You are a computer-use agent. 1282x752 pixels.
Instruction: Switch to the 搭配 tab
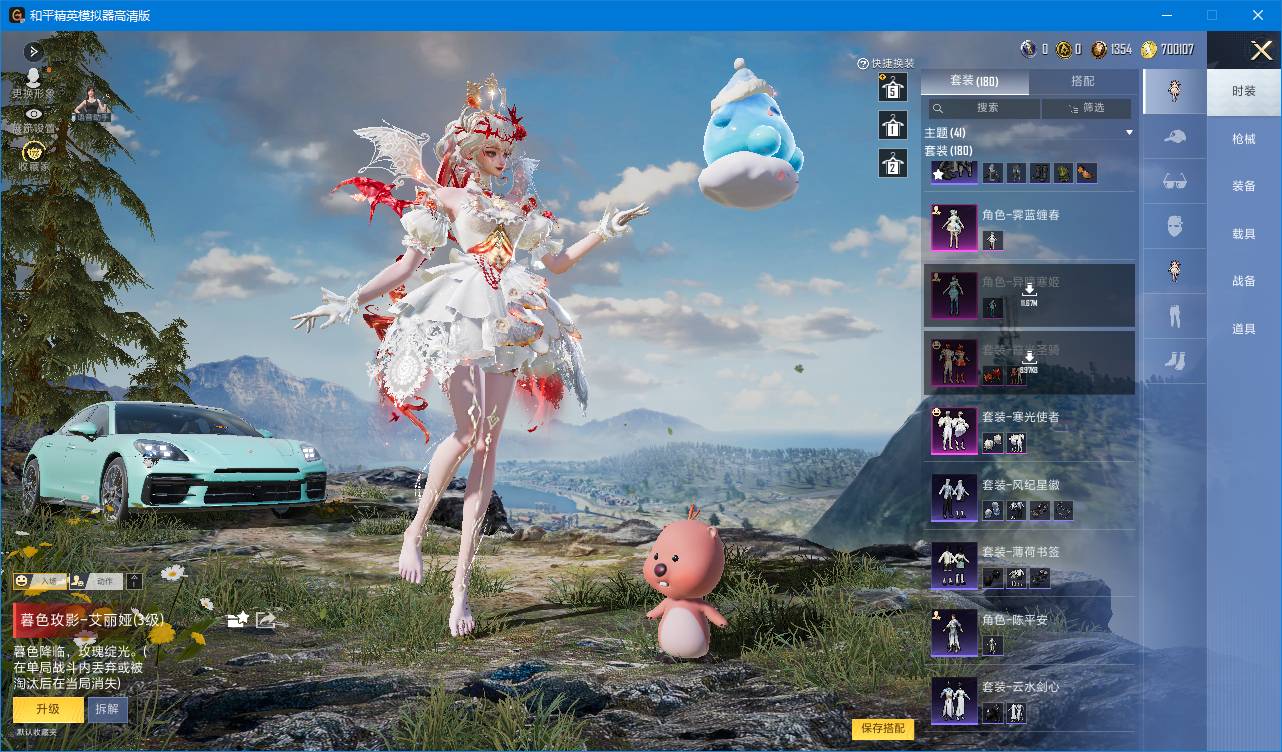(1082, 81)
